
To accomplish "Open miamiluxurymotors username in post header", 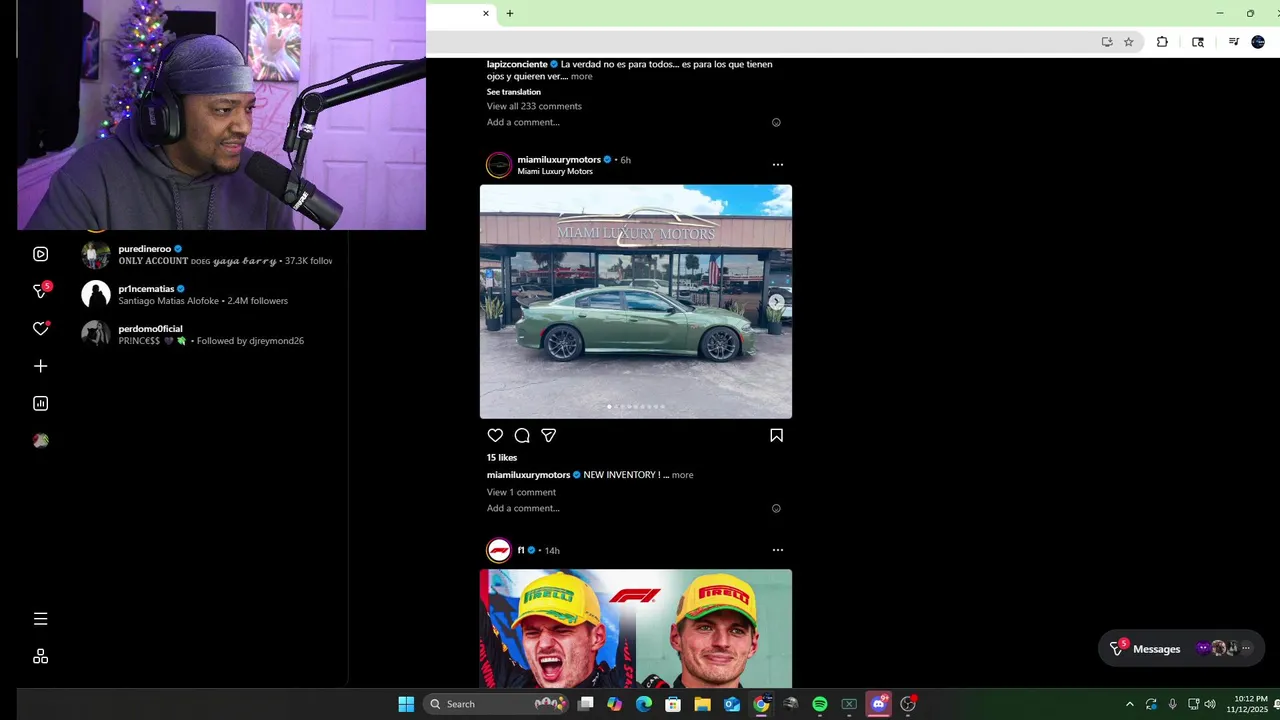I will (x=559, y=160).
